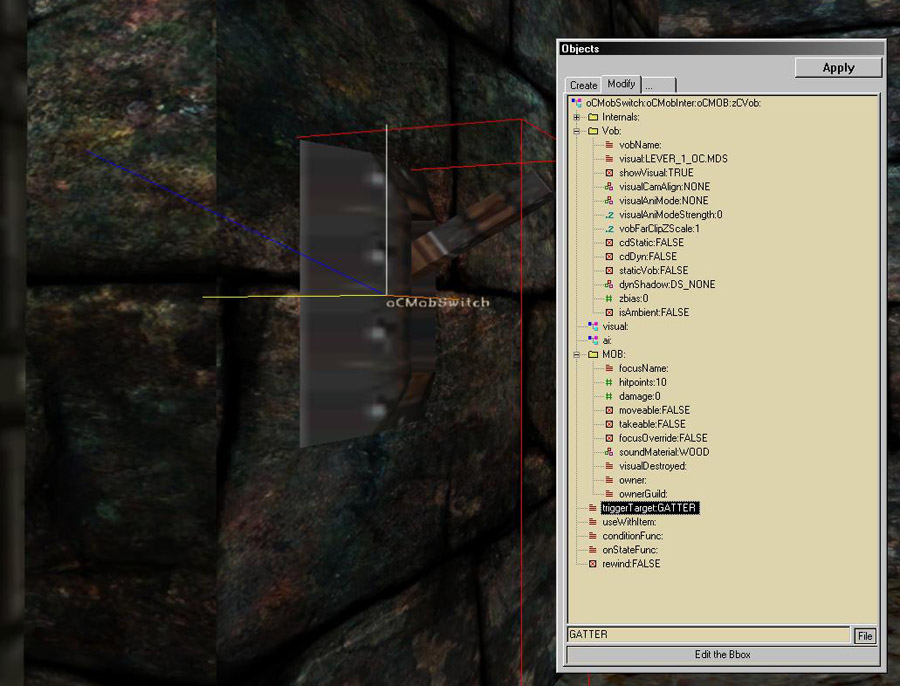Click string icon beside ownerGuild
900x686 pixels.
pyautogui.click(x=609, y=494)
